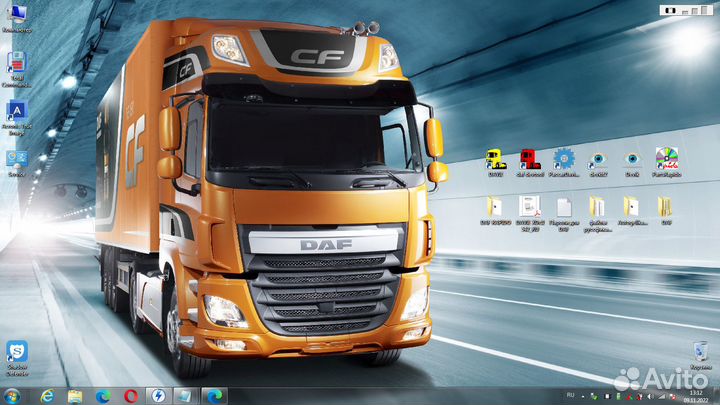Open the Acronis True Image shortcut
This screenshot has width=720, height=405.
point(17,118)
